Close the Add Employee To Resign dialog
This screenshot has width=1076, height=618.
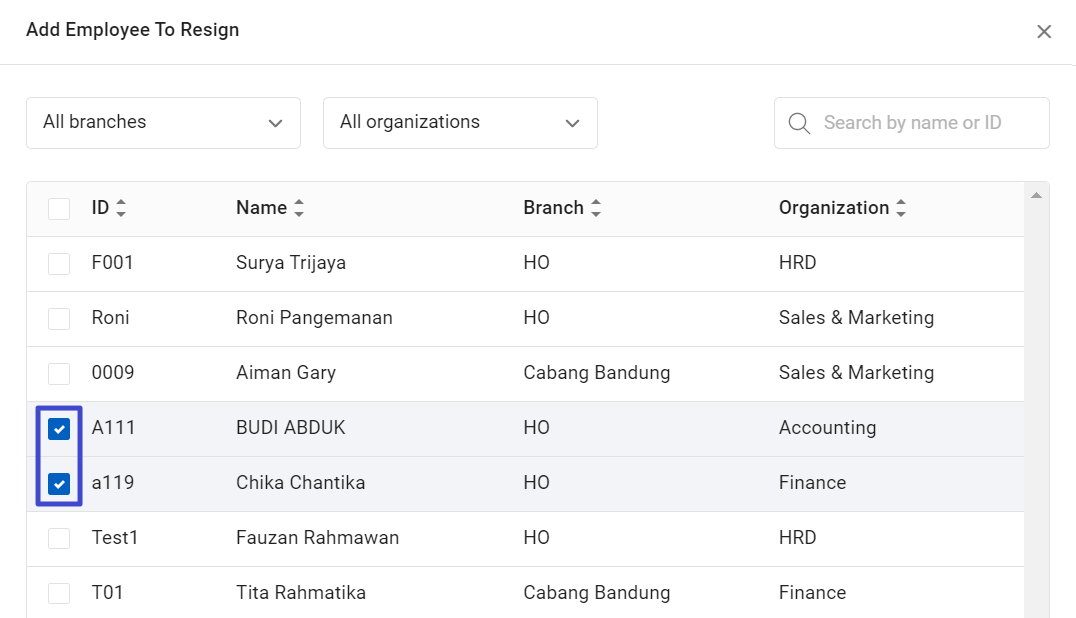(1044, 32)
